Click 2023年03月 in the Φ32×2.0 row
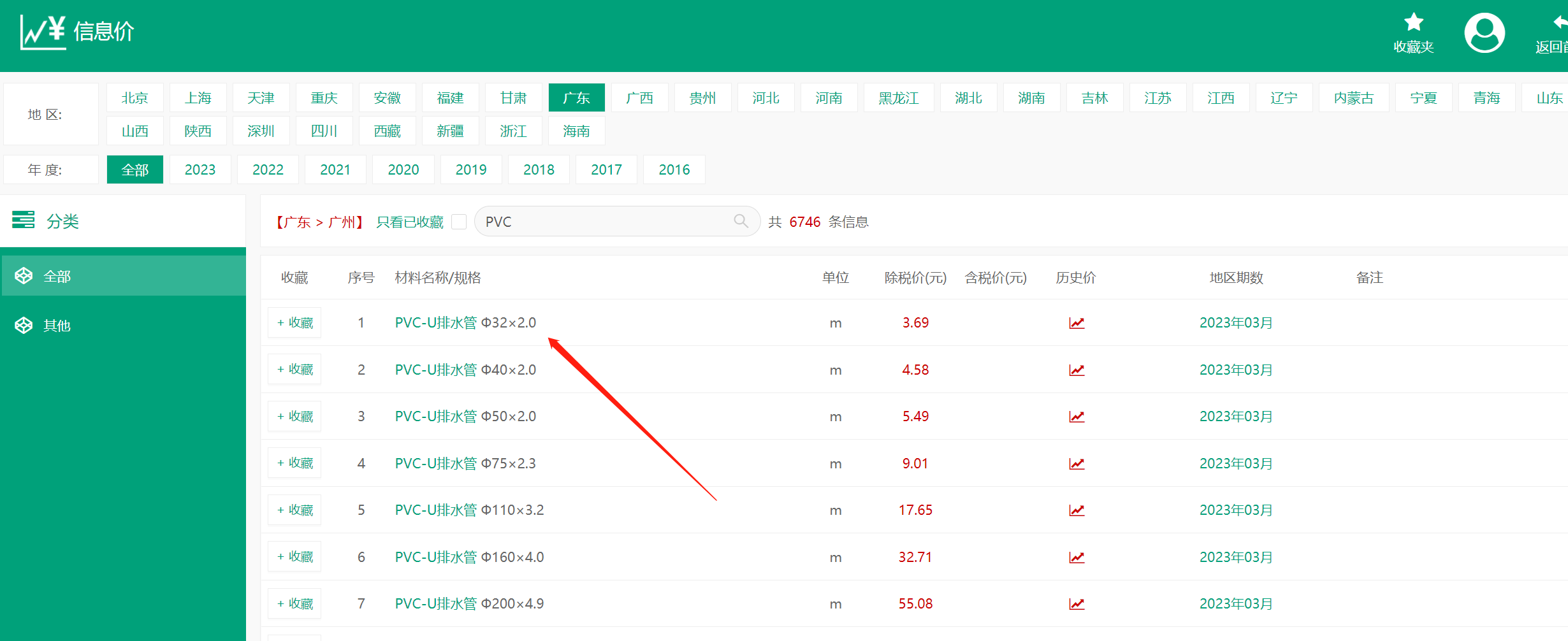The image size is (1568, 641). 1236,322
